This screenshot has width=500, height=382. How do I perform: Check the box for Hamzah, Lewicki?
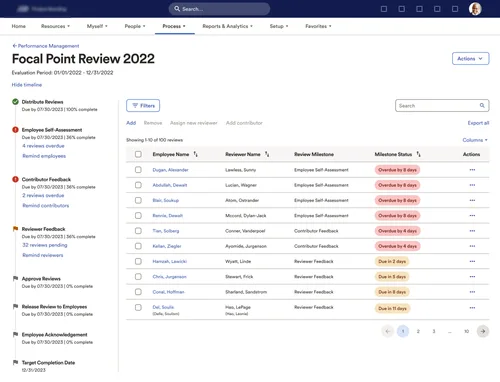(x=138, y=261)
